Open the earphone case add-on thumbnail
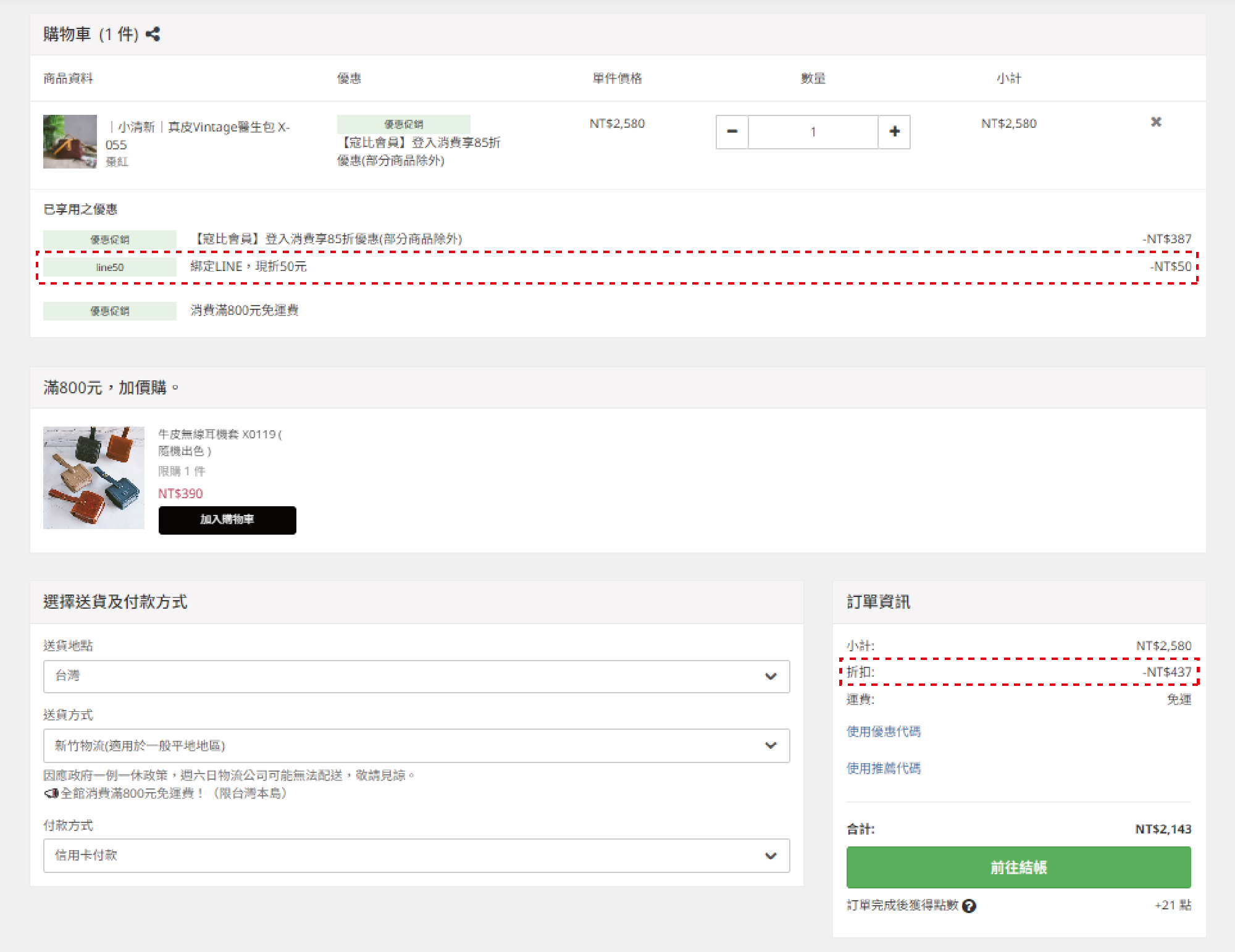The image size is (1235, 952). coord(94,477)
